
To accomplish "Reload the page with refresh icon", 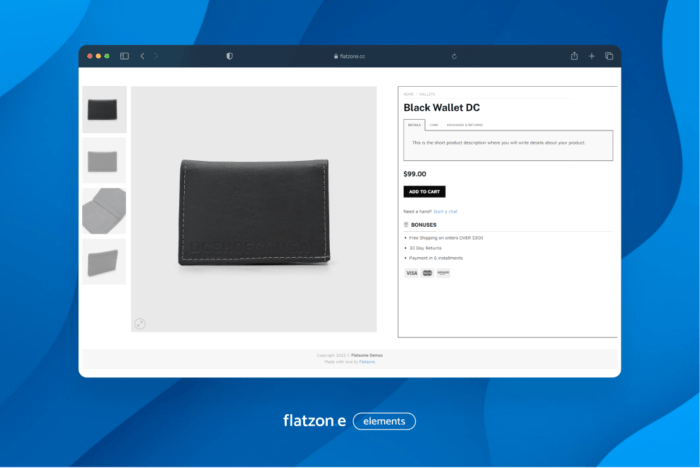I will point(454,56).
